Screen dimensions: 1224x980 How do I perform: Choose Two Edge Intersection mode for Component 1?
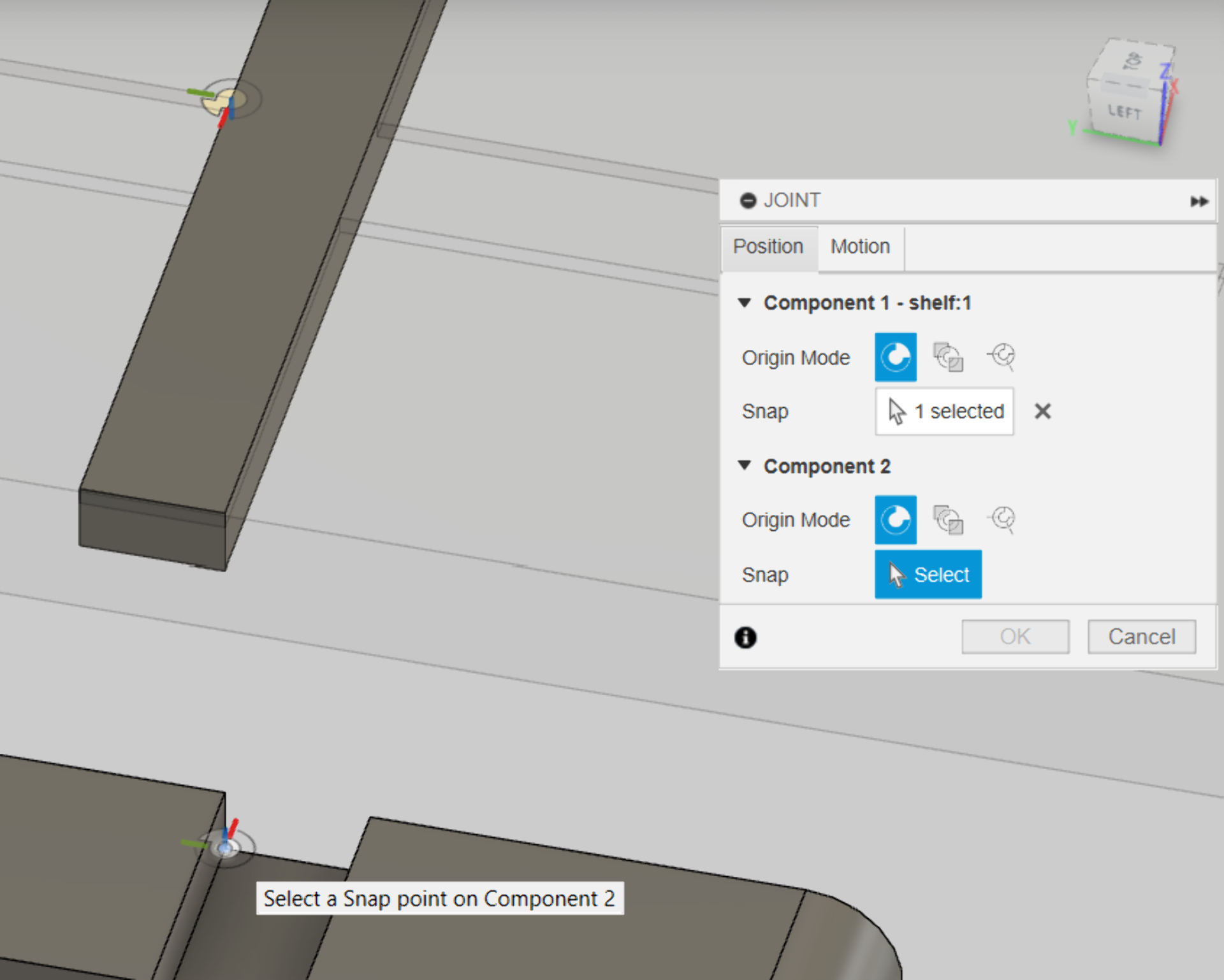point(1002,357)
